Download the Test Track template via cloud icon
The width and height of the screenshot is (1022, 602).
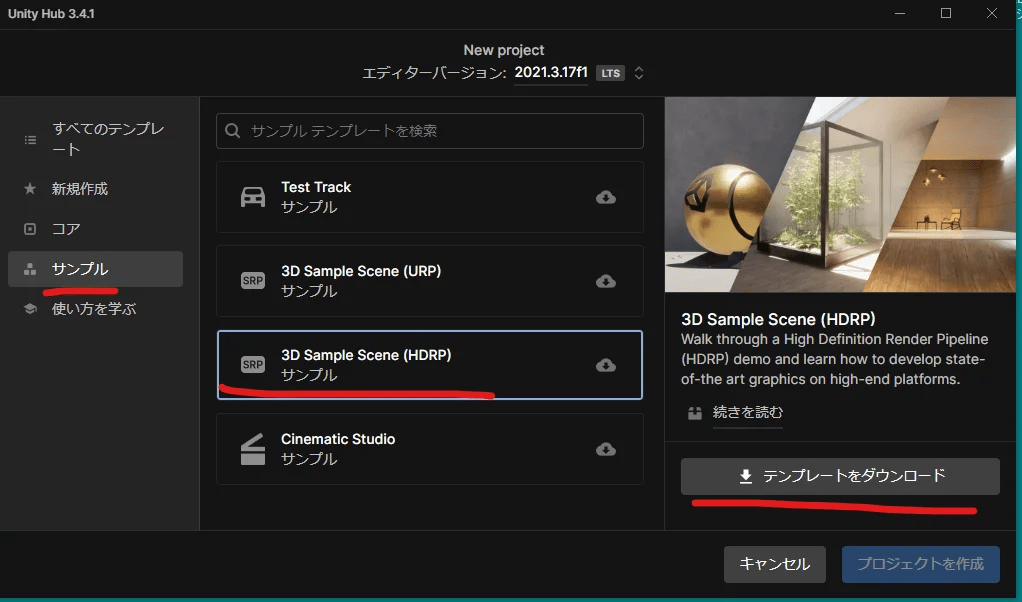point(606,197)
